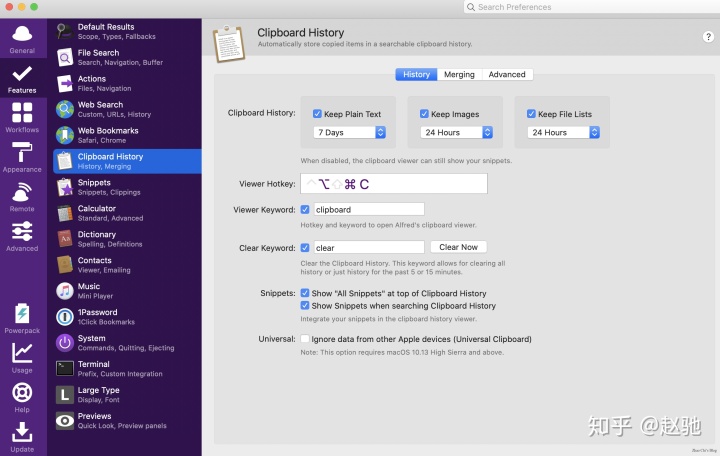The image size is (720, 456).
Task: Open Keep Images 24 Hours dropdown
Action: (456, 132)
